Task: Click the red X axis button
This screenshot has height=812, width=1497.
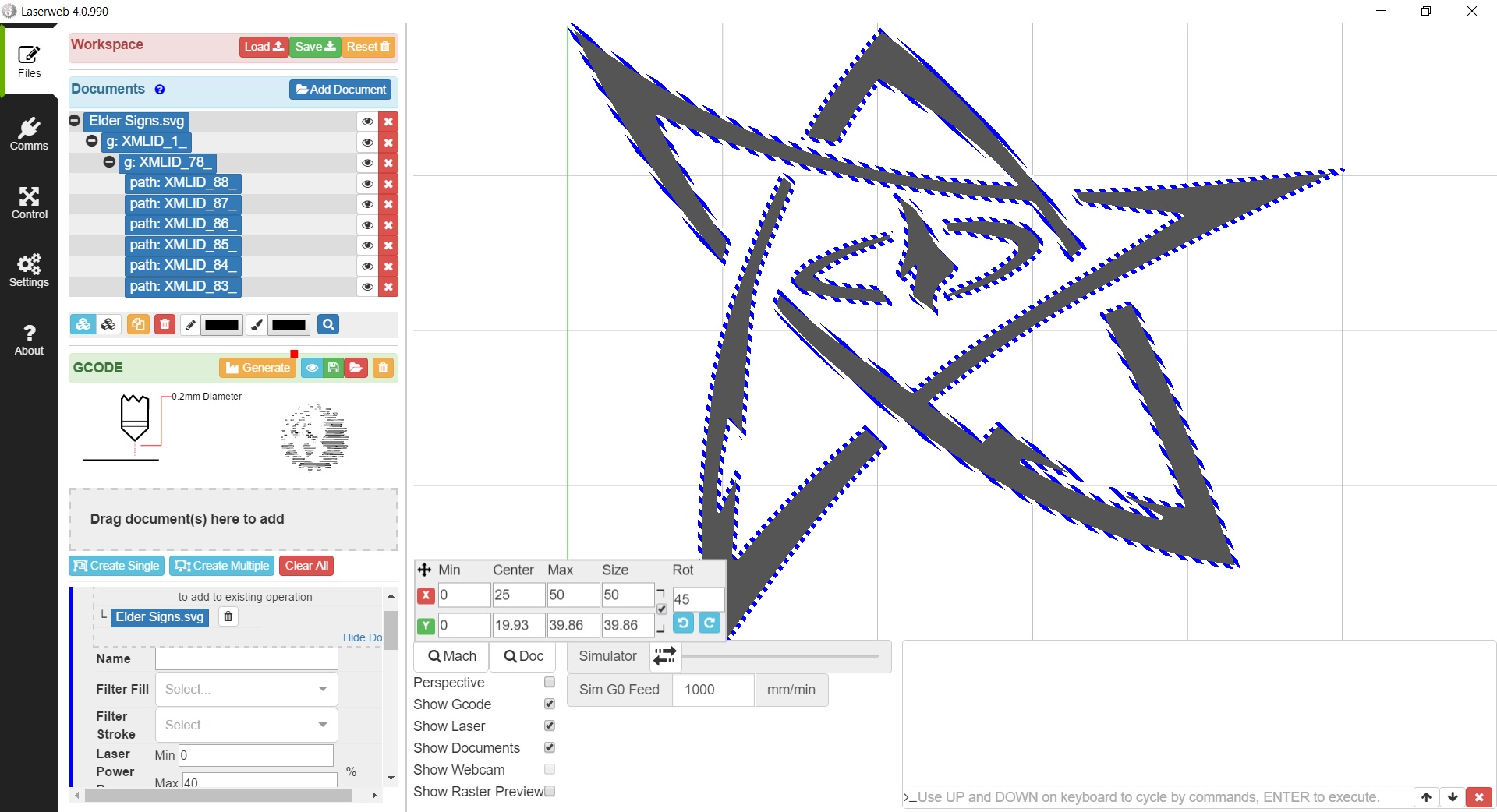Action: 426,596
